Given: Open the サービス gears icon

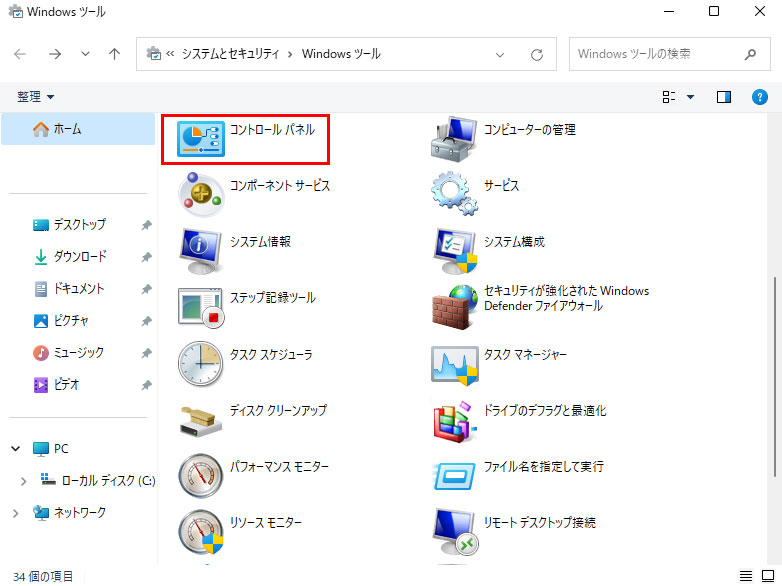Looking at the screenshot, I should [x=454, y=193].
